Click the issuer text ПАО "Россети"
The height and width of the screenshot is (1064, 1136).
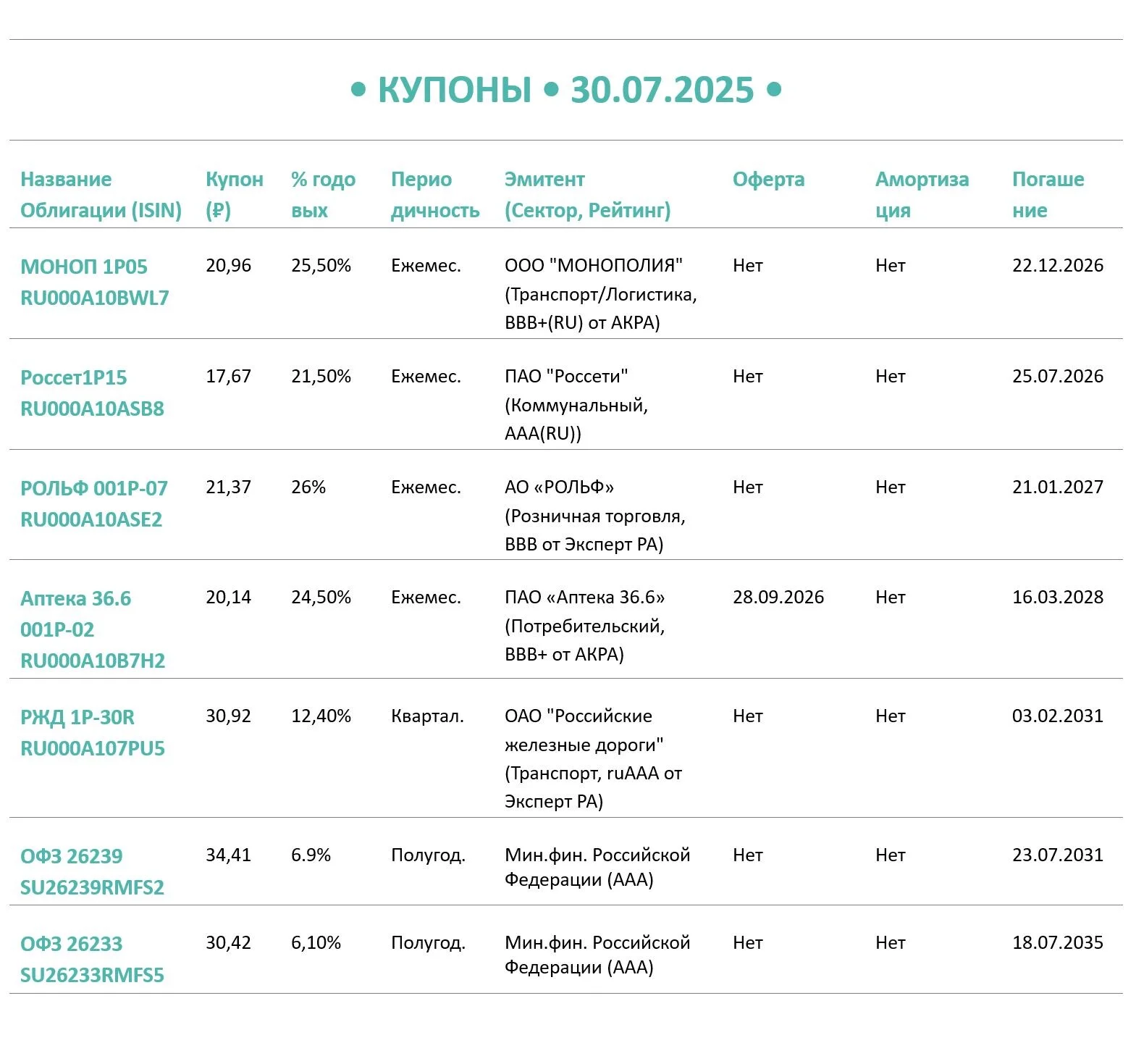click(566, 377)
